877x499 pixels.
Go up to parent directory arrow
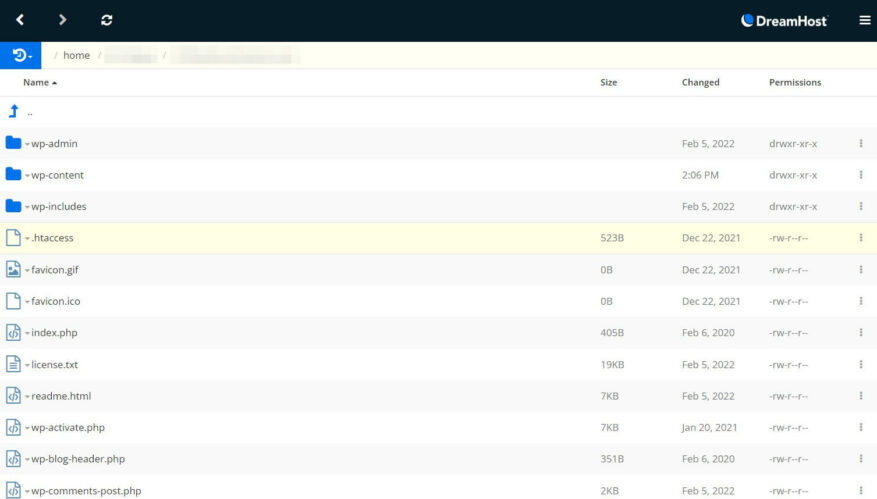click(x=14, y=112)
